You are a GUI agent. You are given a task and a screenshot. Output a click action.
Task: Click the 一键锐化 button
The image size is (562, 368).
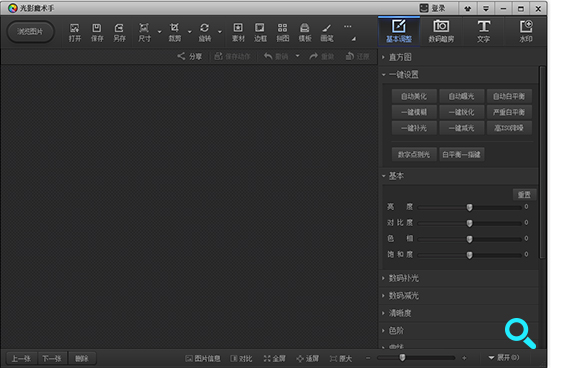point(462,112)
